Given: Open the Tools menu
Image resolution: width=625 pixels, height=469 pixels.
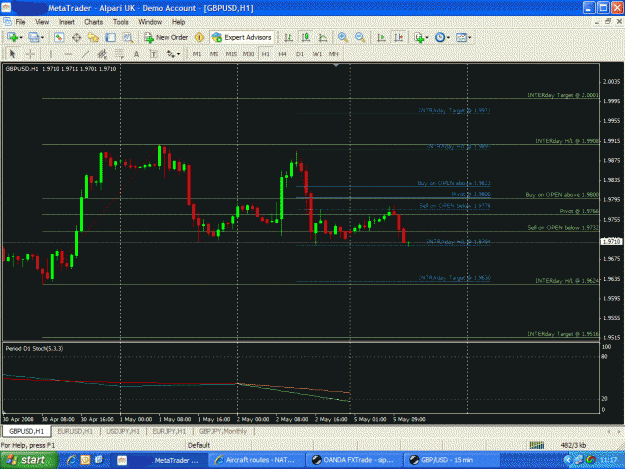Looking at the screenshot, I should pyautogui.click(x=120, y=22).
